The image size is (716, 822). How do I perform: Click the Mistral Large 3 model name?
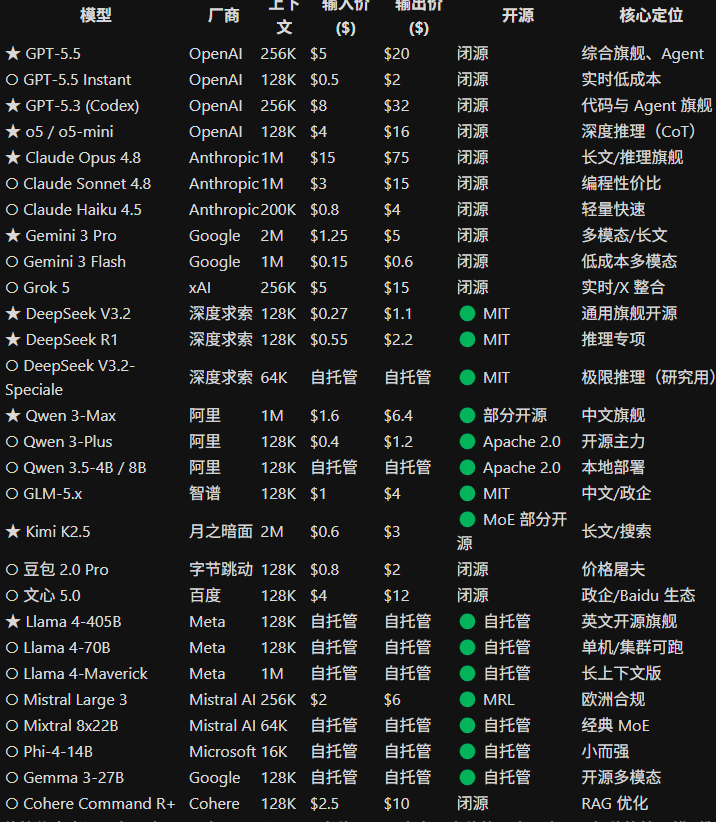point(75,700)
